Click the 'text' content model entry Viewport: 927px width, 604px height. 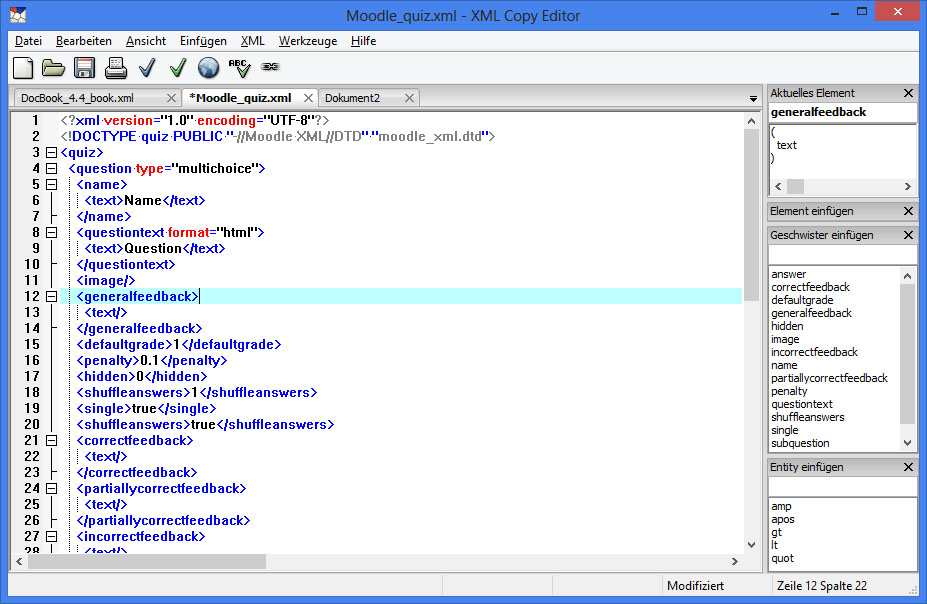pyautogui.click(x=786, y=145)
